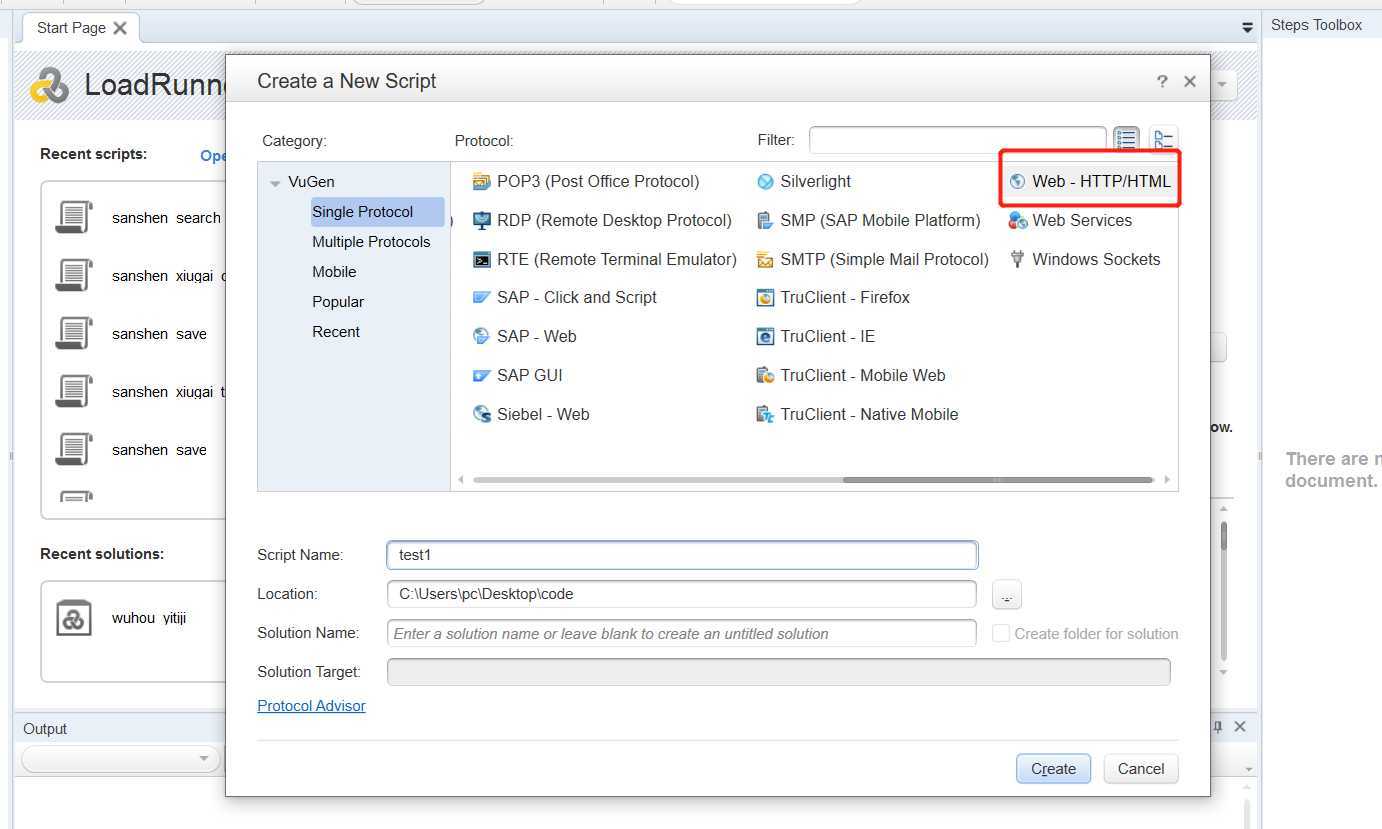The image size is (1382, 829).
Task: Select Single Protocol category
Action: pos(377,212)
